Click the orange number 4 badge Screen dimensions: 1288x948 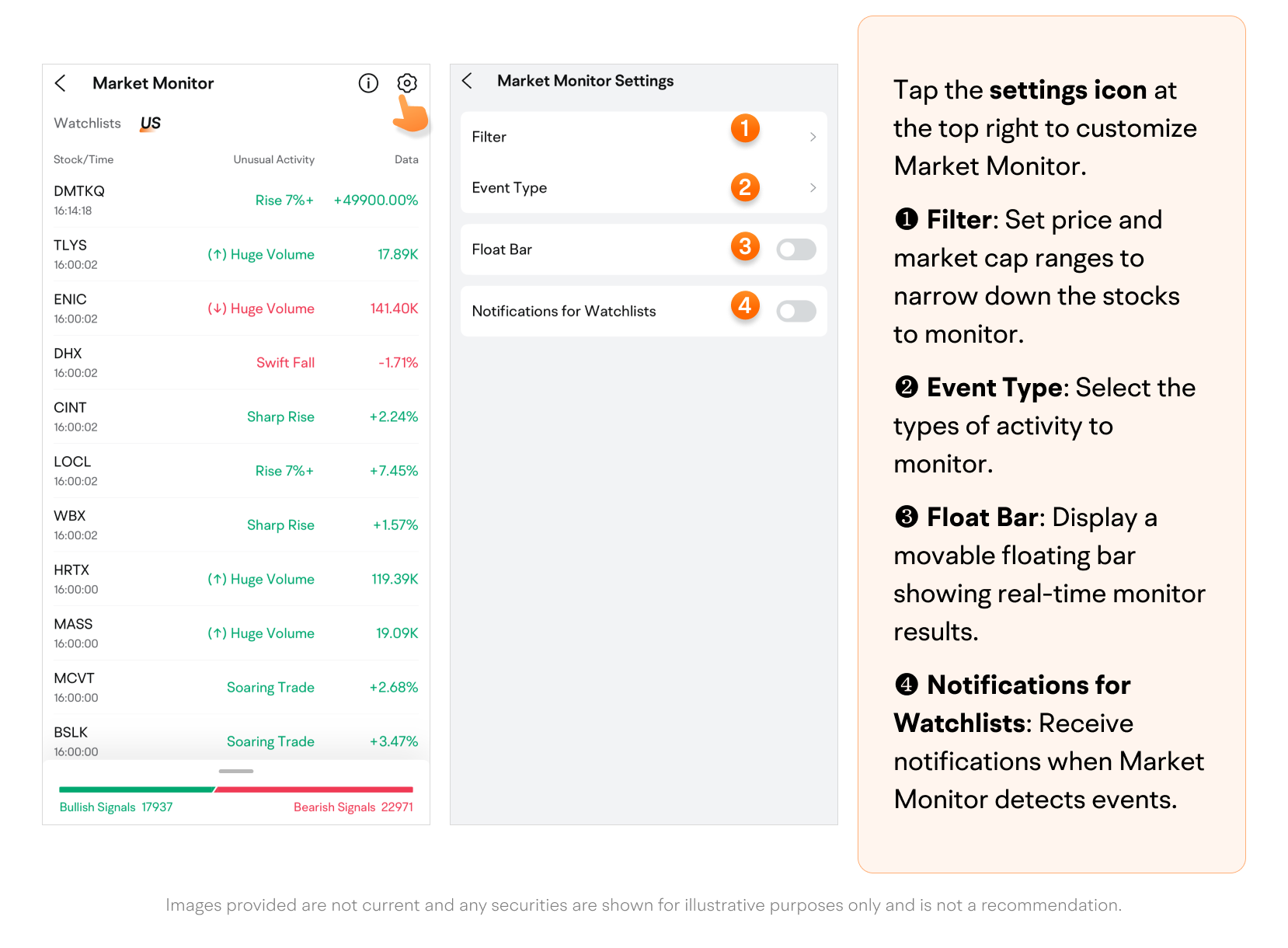[744, 305]
